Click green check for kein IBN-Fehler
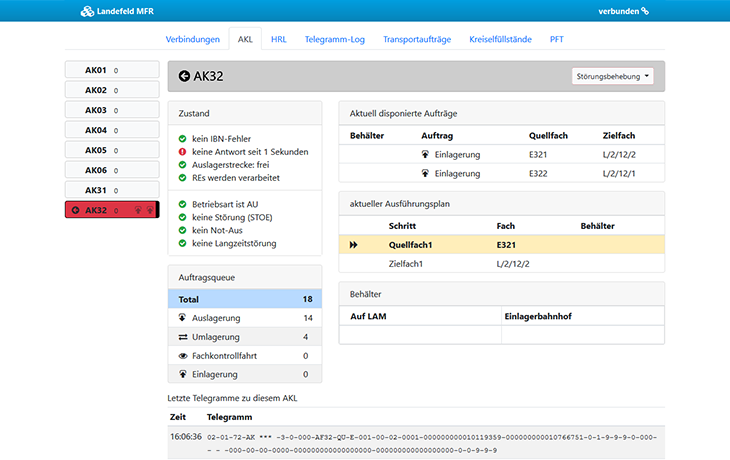Image resolution: width=730 pixels, height=460 pixels. 182,139
